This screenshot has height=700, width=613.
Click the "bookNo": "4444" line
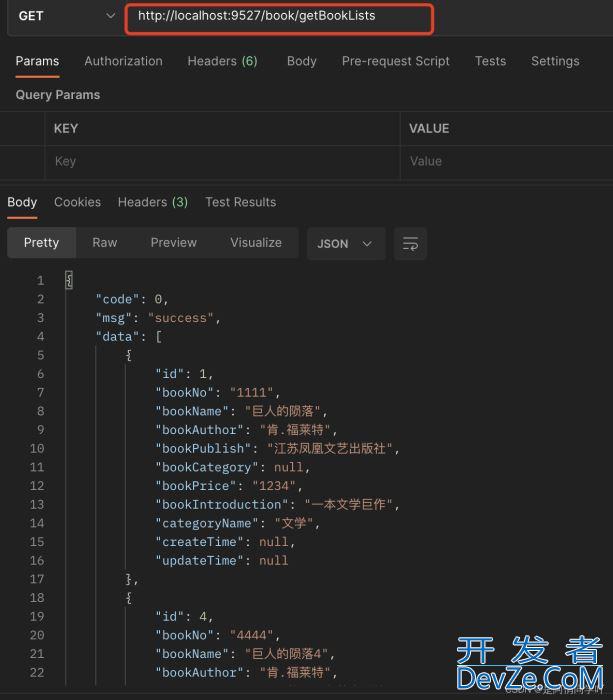[217, 635]
